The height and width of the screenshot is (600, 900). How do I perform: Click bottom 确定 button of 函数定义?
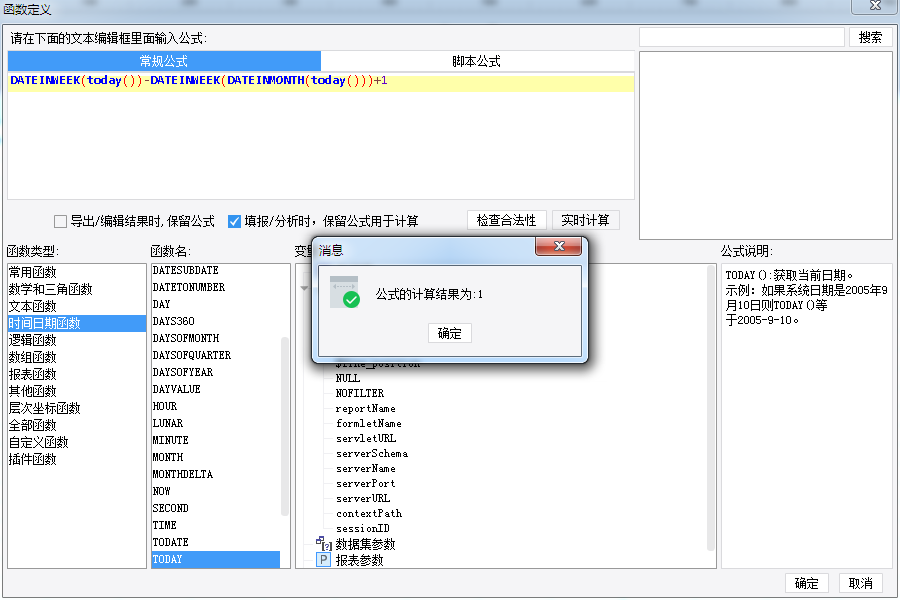pos(806,583)
